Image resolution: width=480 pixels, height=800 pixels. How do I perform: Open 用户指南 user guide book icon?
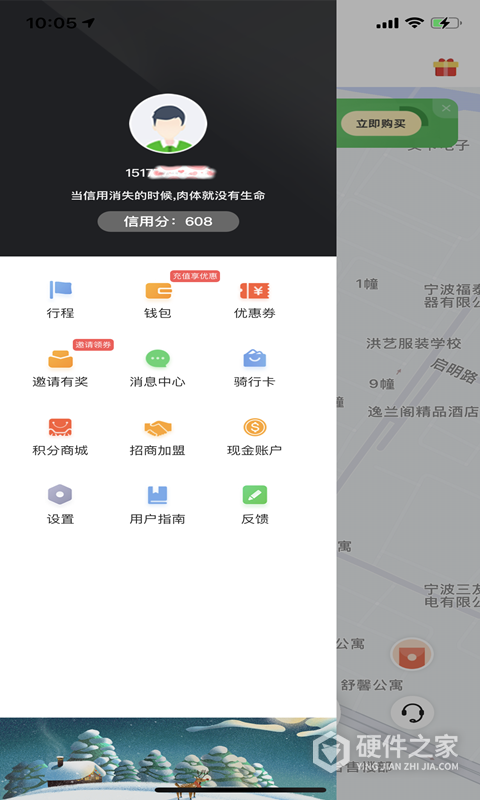[x=158, y=495]
